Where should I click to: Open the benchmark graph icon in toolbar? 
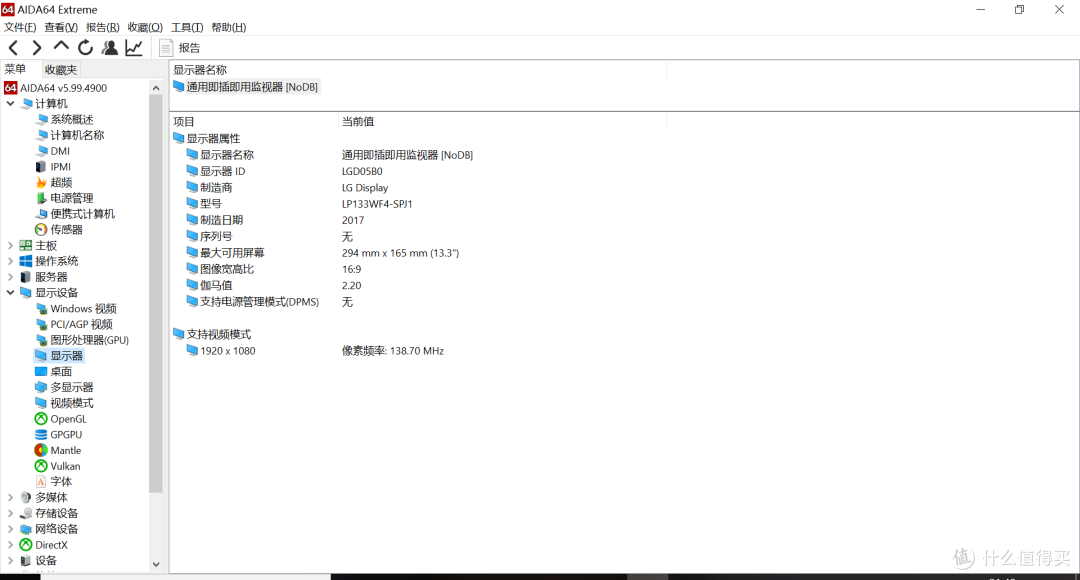(x=134, y=48)
